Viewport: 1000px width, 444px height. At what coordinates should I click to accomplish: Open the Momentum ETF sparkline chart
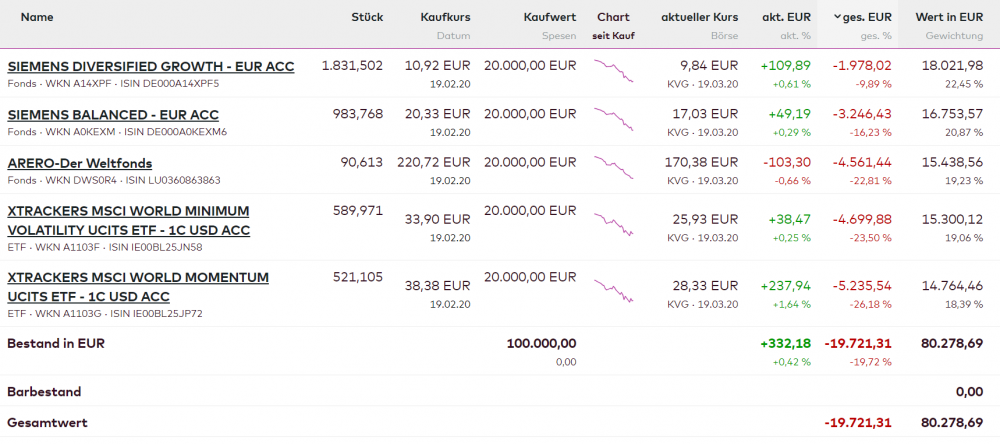point(613,289)
